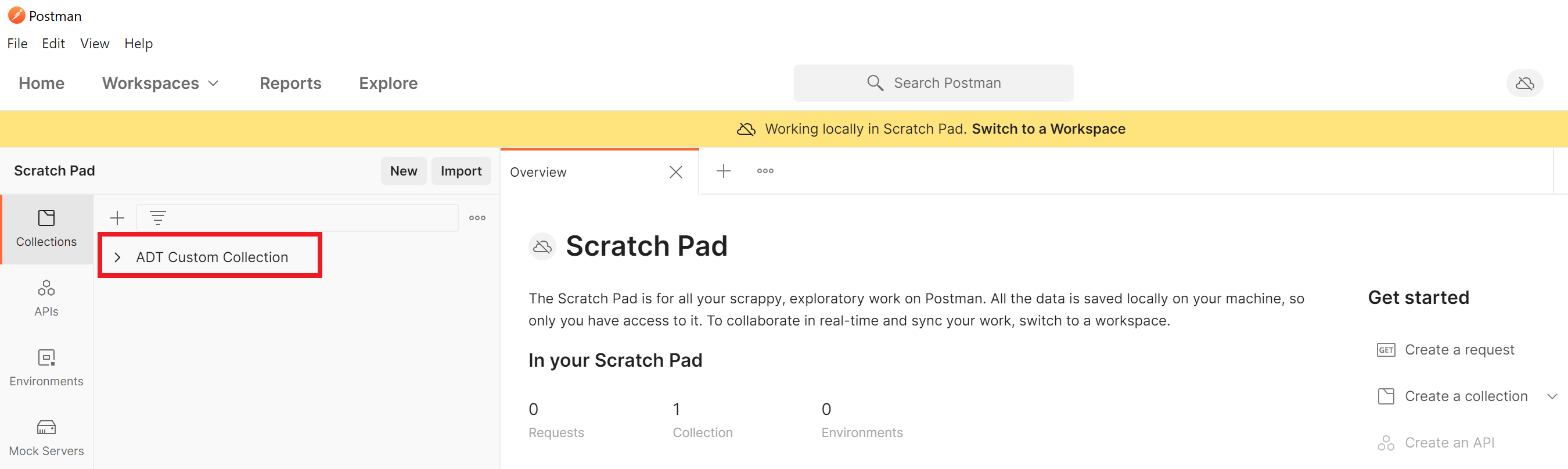Click the cloud offline sync icon

(1524, 83)
